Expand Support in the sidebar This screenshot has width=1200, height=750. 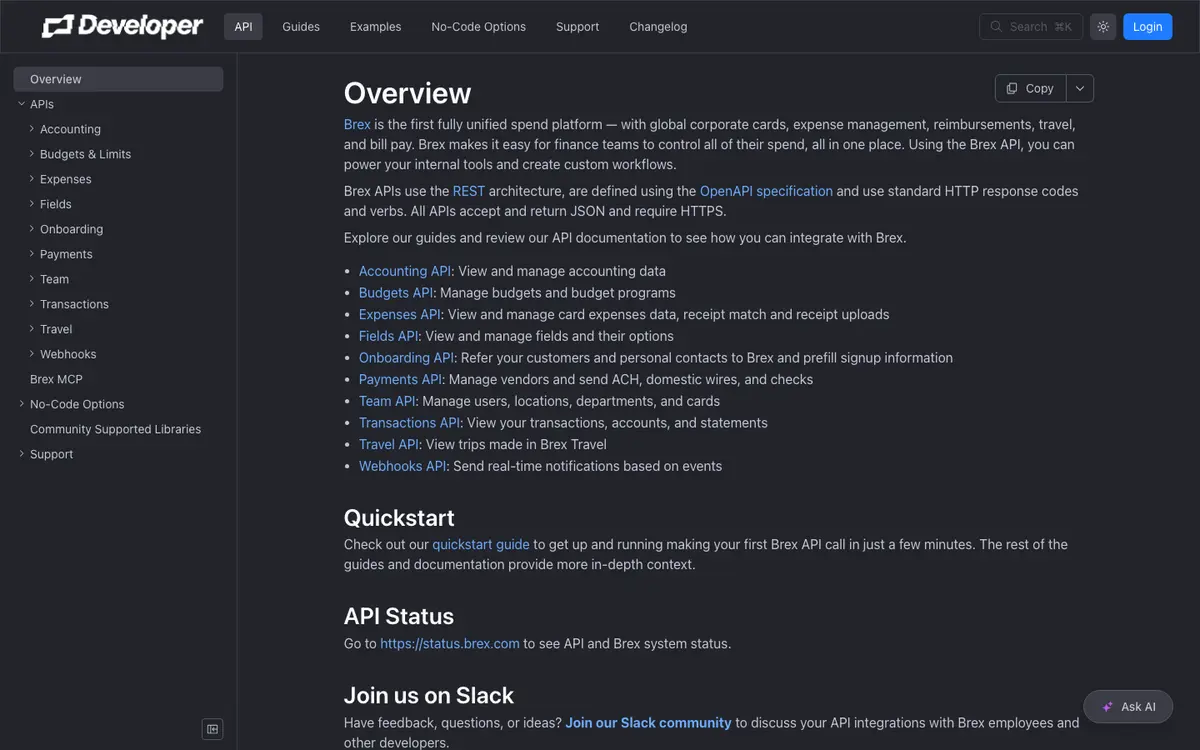pyautogui.click(x=118, y=454)
